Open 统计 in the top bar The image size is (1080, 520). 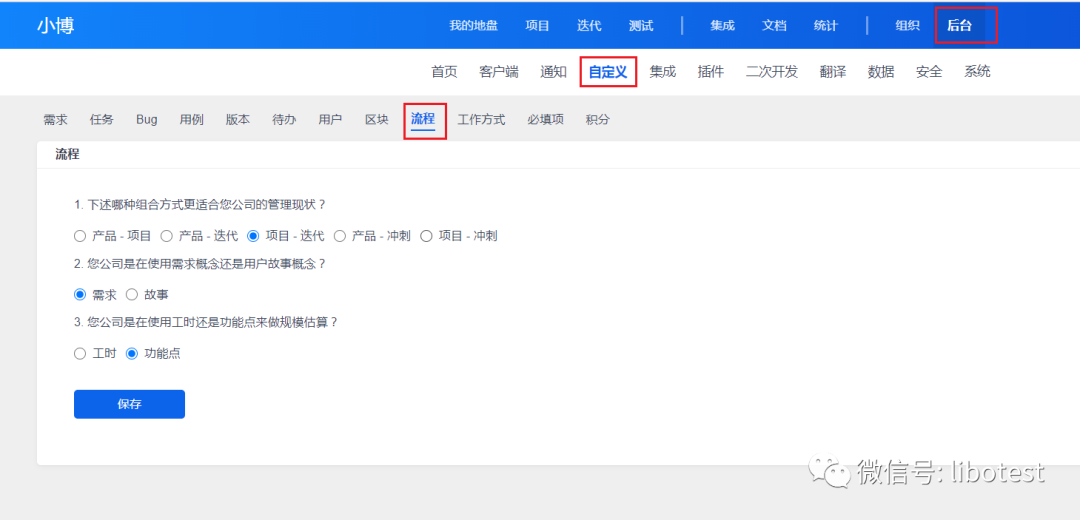tap(826, 25)
